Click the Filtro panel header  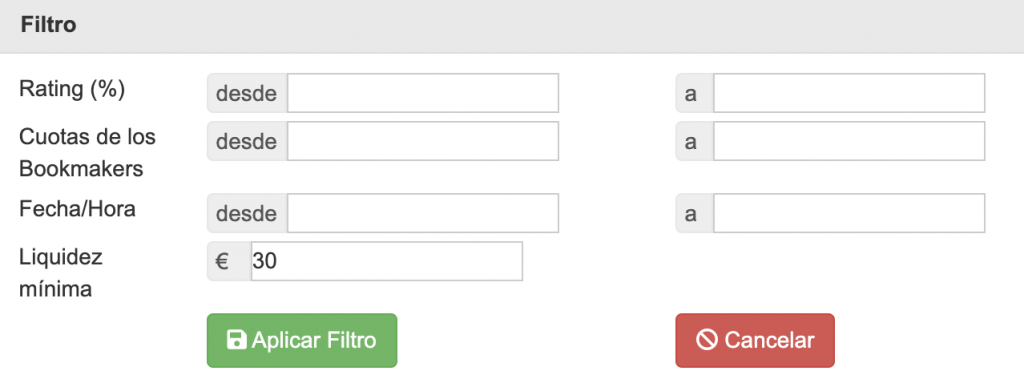pos(512,26)
